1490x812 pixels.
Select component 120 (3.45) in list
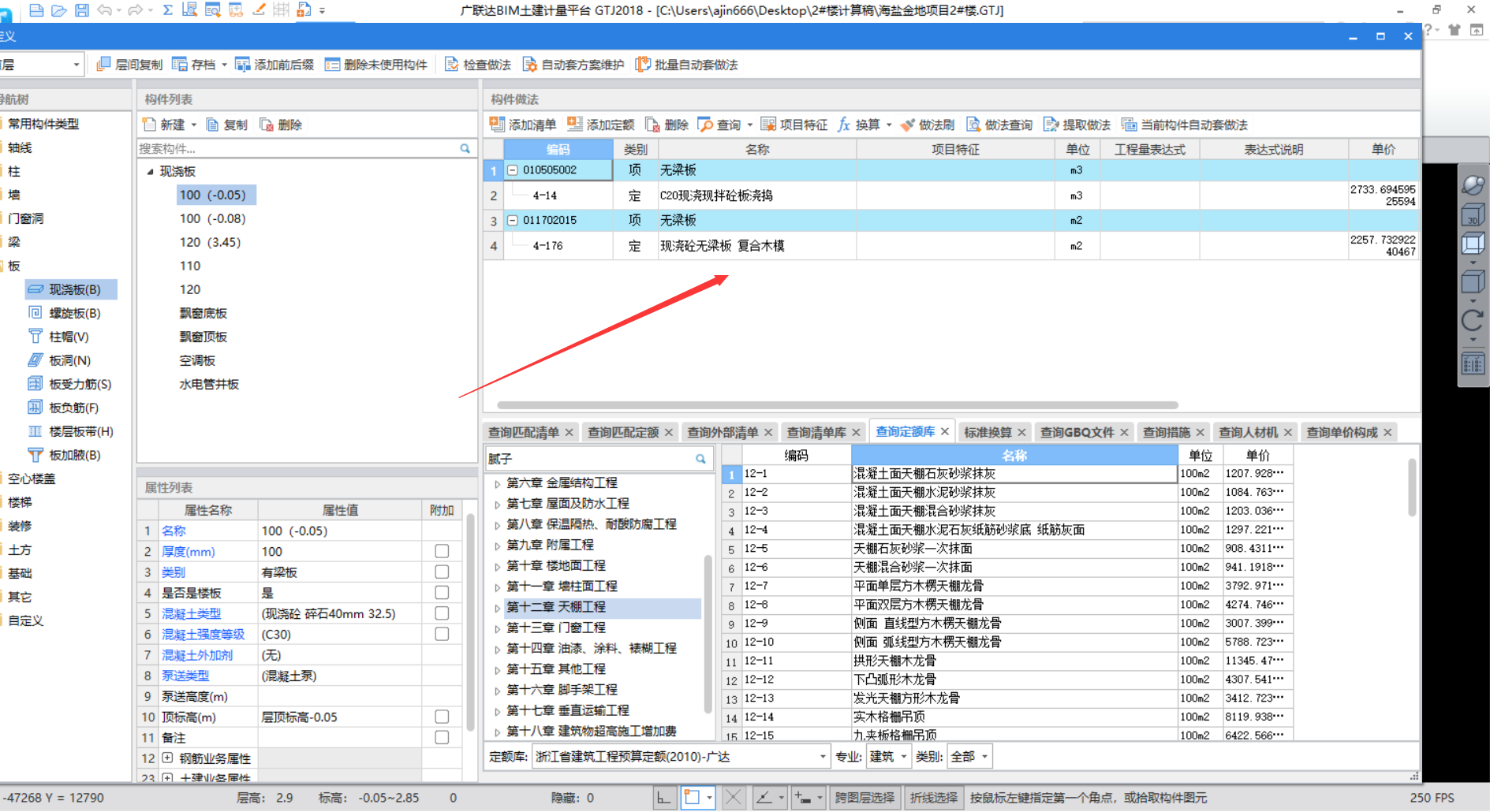210,242
